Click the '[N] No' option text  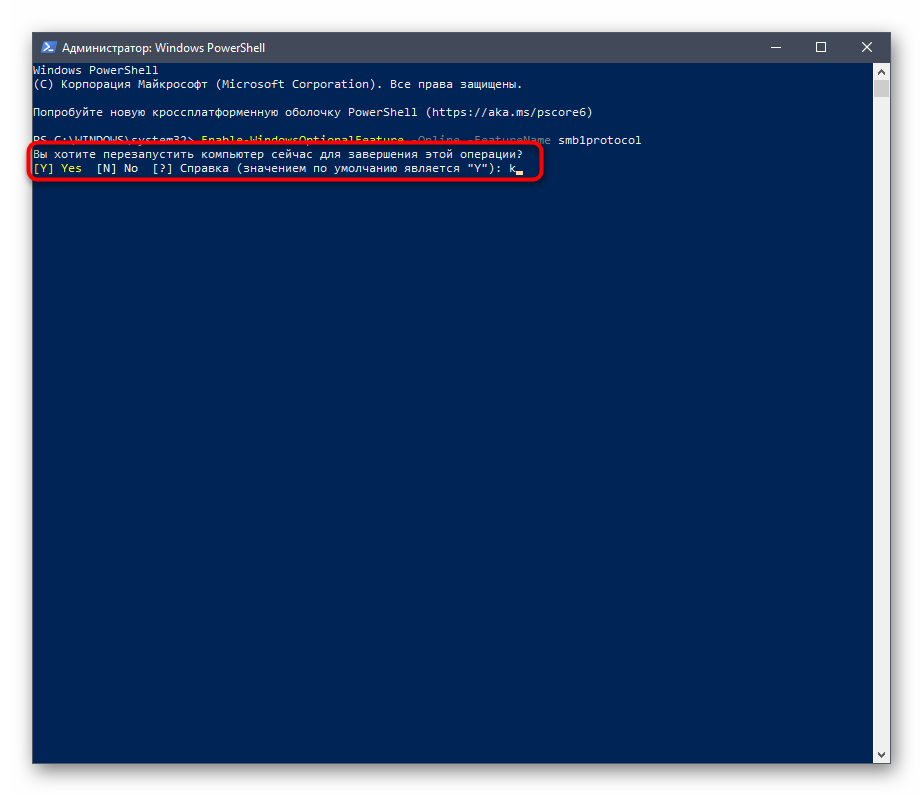tap(117, 168)
